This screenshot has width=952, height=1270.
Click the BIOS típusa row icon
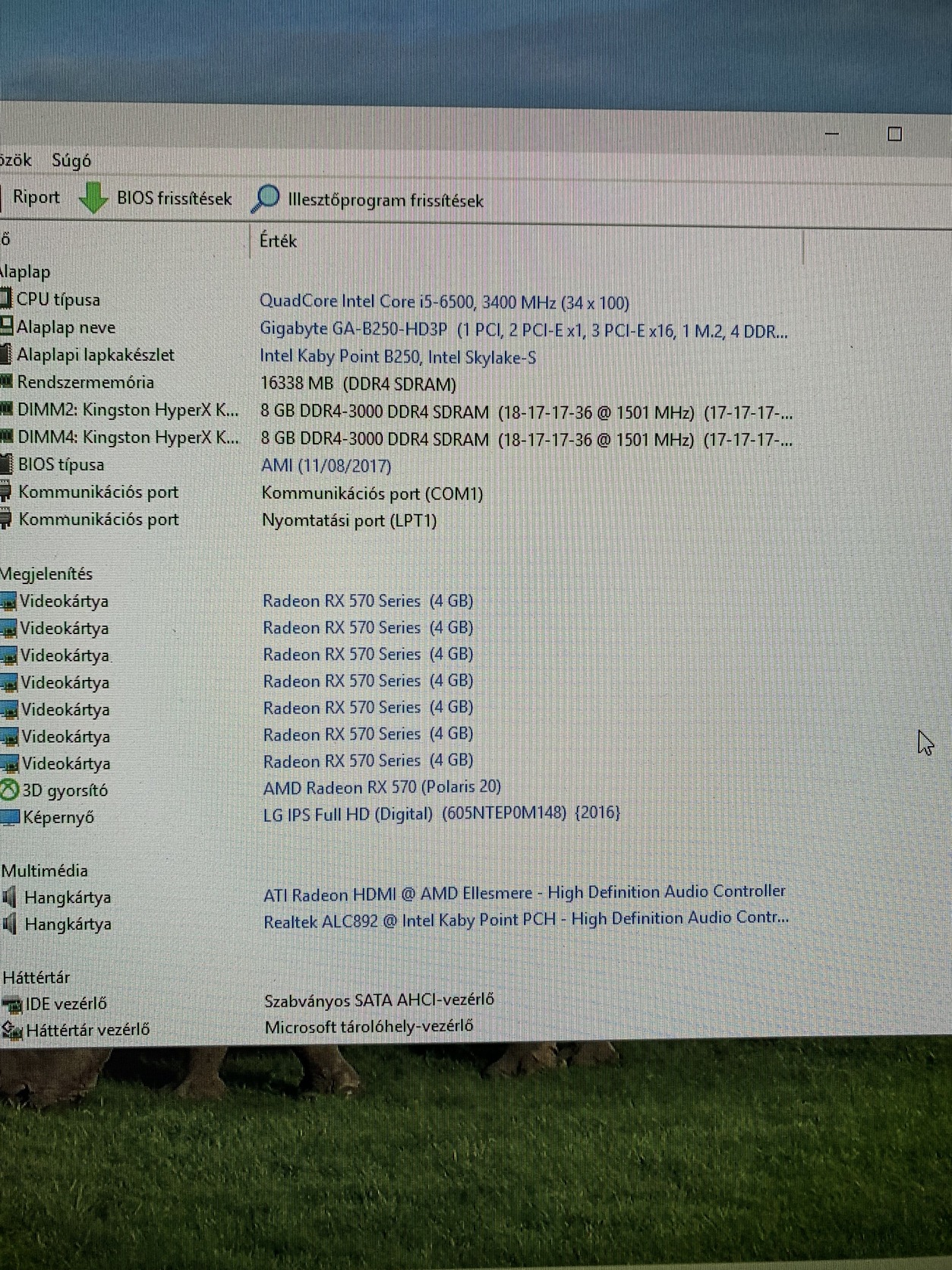click(6, 464)
